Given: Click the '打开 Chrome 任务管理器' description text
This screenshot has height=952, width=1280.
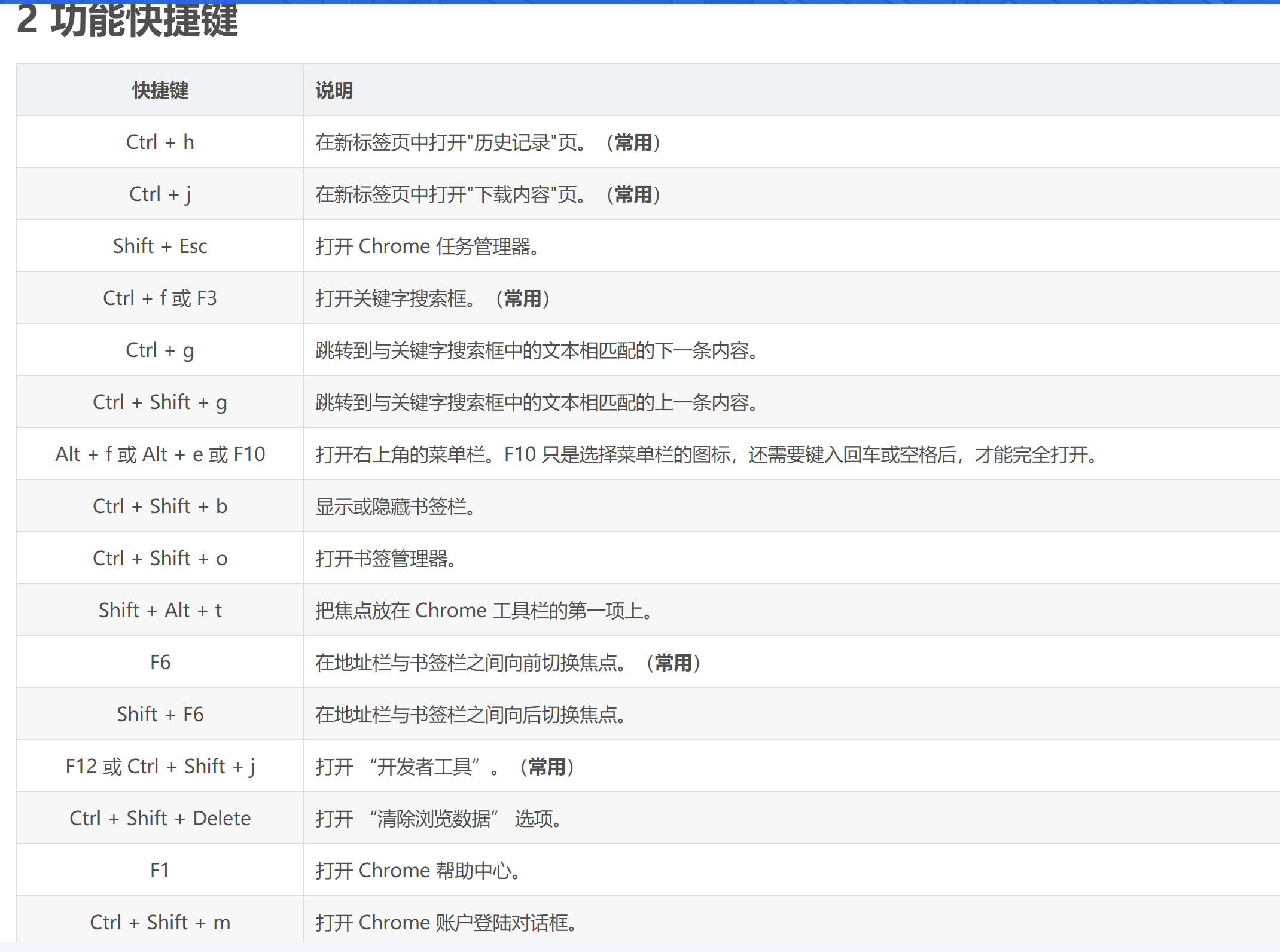Looking at the screenshot, I should pyautogui.click(x=427, y=247).
